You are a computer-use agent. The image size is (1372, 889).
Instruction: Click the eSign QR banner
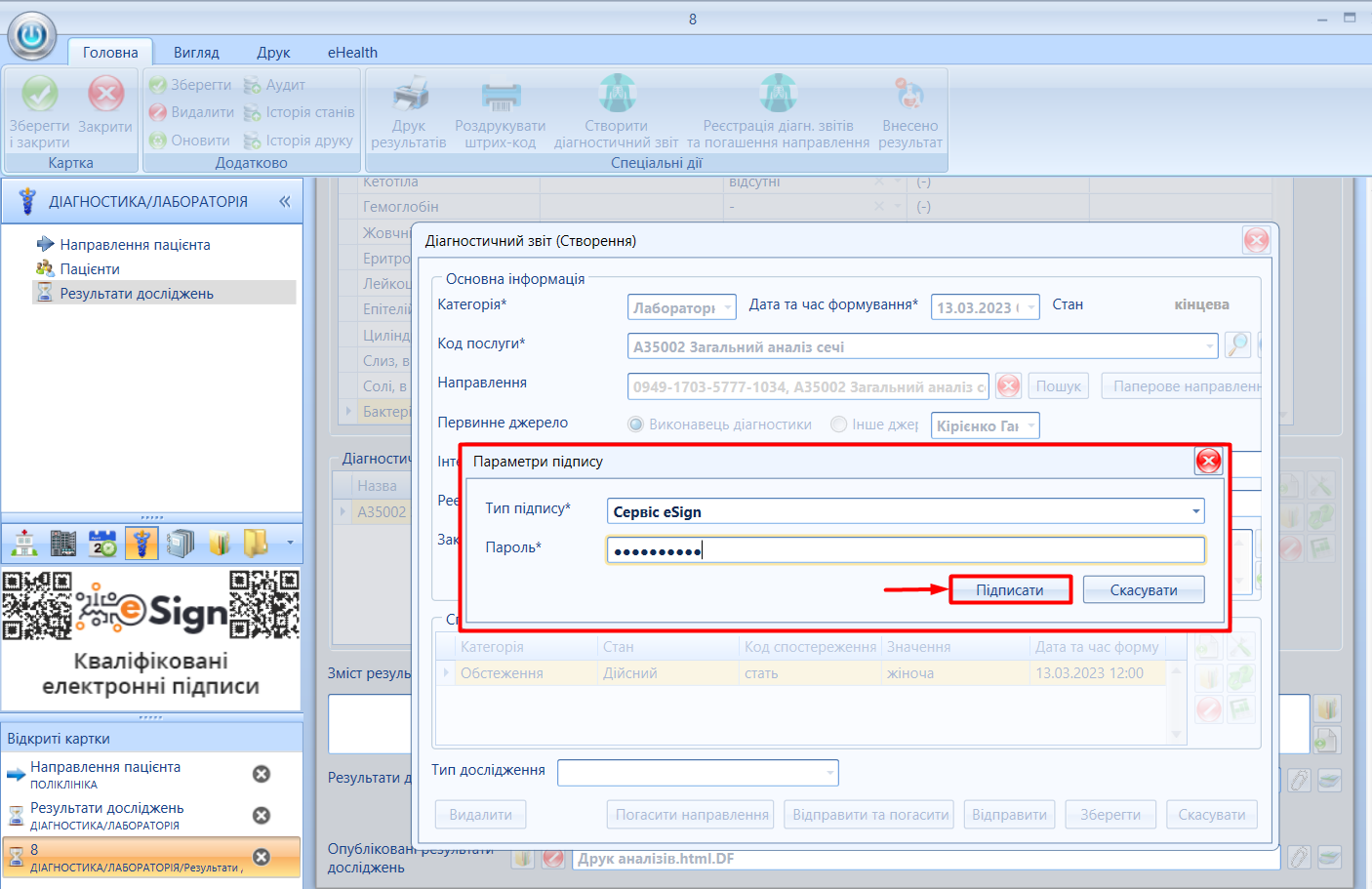click(x=151, y=639)
